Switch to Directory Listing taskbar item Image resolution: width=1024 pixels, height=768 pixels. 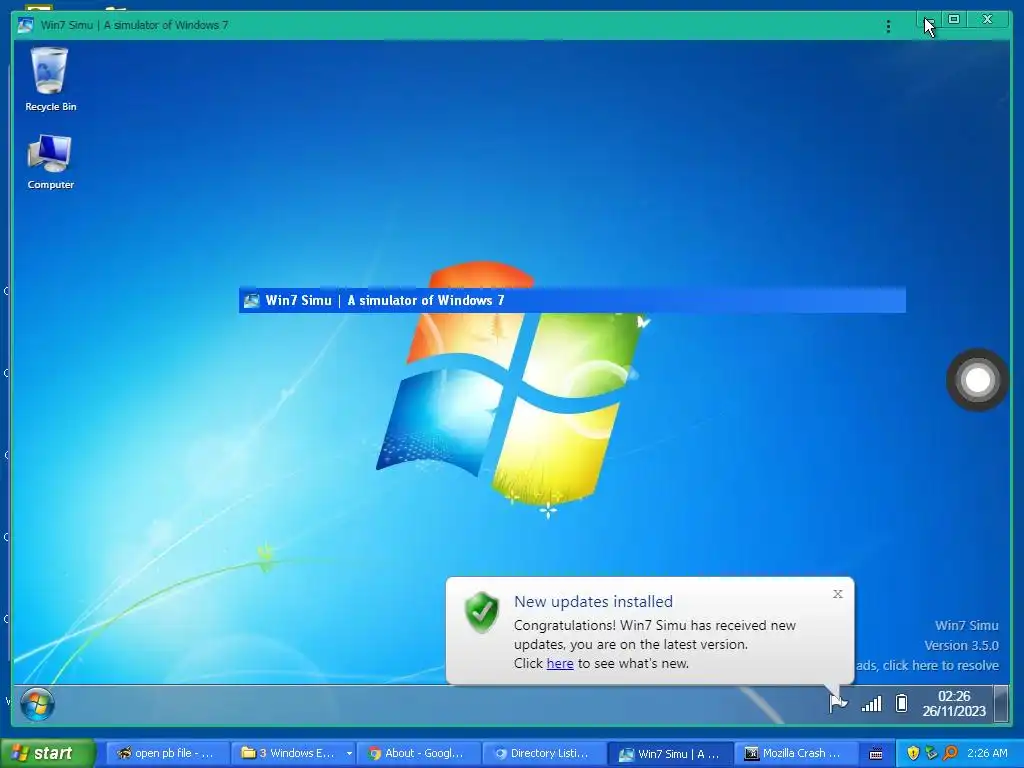544,754
